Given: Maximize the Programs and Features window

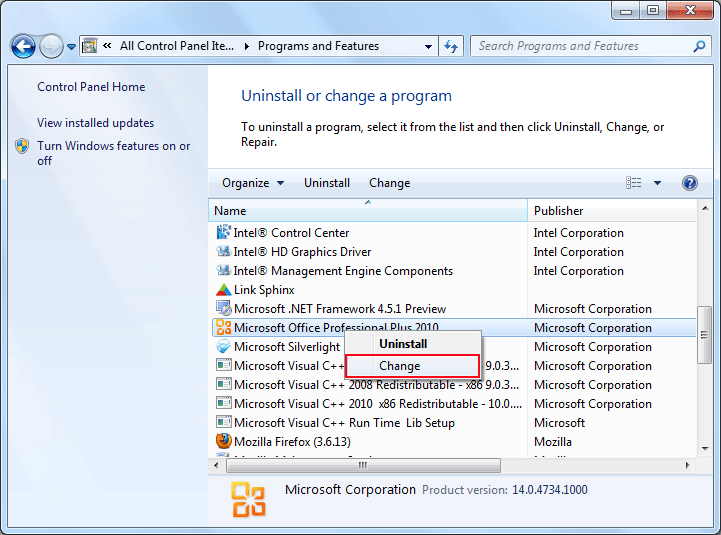Looking at the screenshot, I should coord(653,10).
